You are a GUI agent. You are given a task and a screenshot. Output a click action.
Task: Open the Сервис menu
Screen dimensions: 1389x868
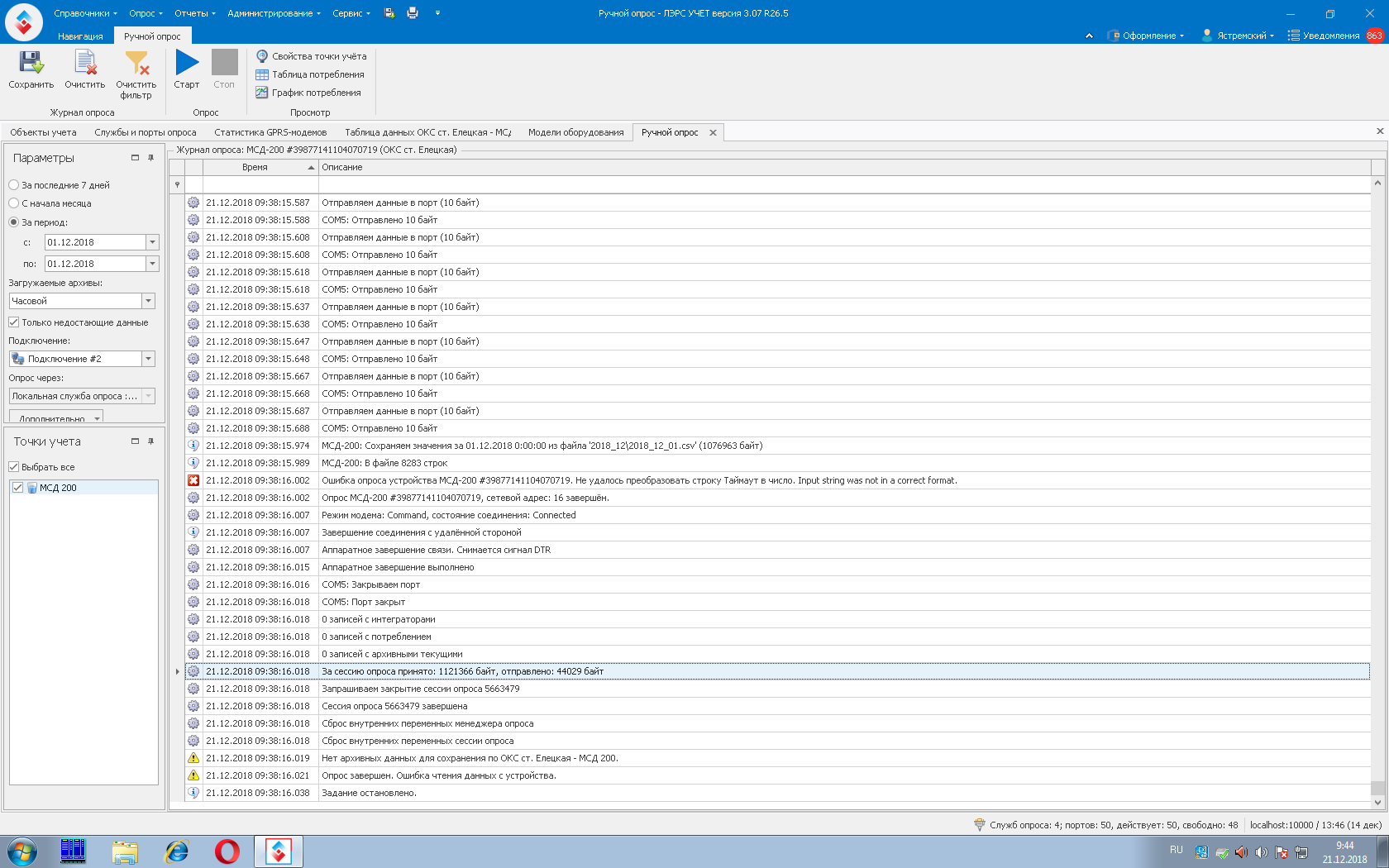pos(351,13)
